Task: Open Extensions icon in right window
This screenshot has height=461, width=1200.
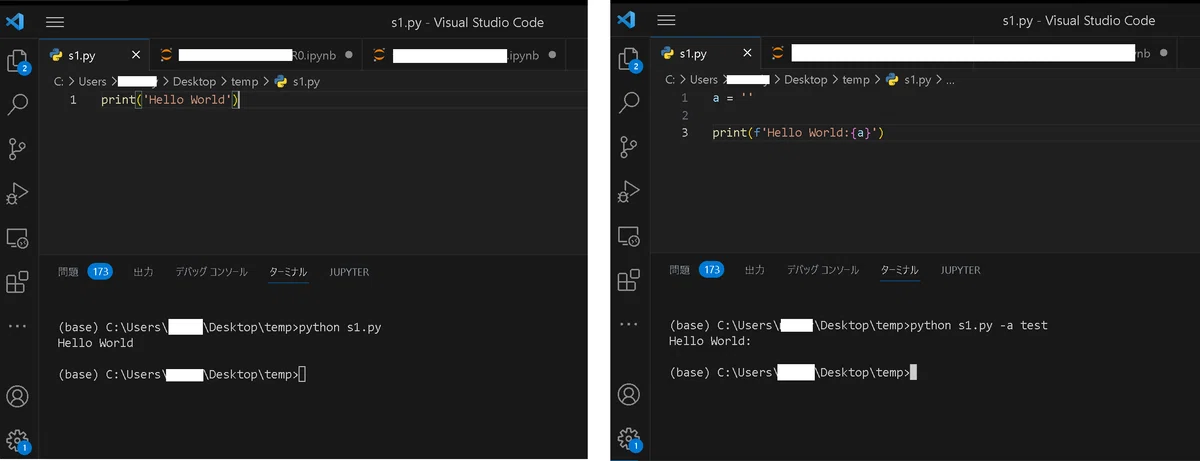Action: coord(630,280)
